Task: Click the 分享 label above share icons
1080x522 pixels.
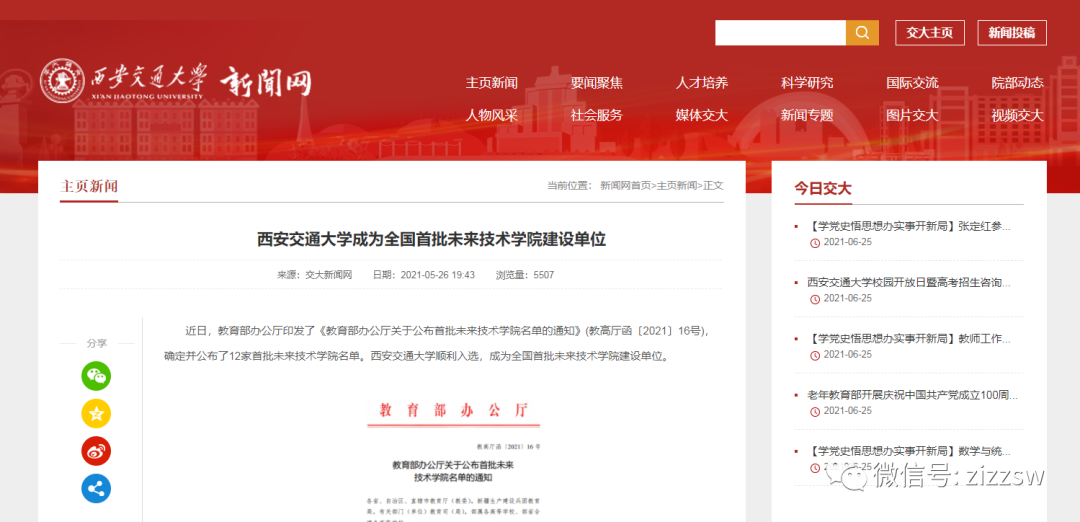Action: tap(96, 343)
